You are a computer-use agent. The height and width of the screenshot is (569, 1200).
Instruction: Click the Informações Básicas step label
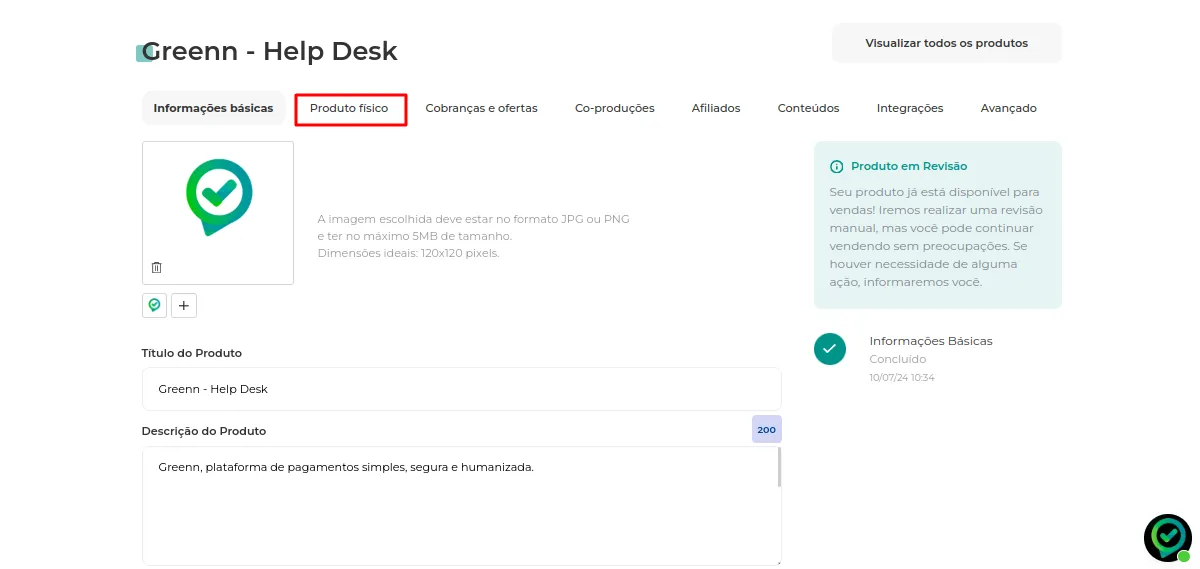[x=931, y=341]
